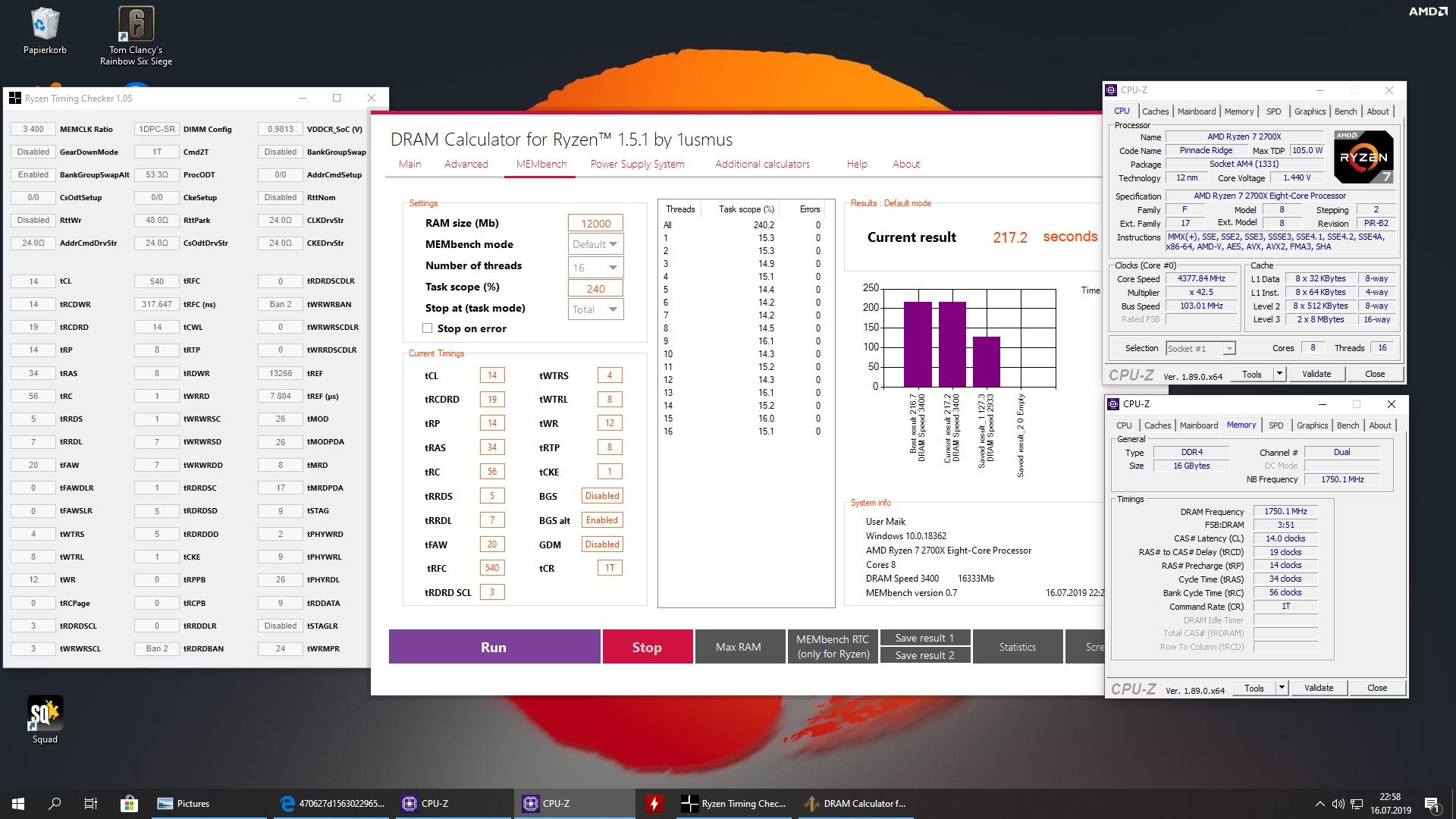Viewport: 1456px width, 819px height.
Task: Click the purple Run button
Action: [x=494, y=647]
